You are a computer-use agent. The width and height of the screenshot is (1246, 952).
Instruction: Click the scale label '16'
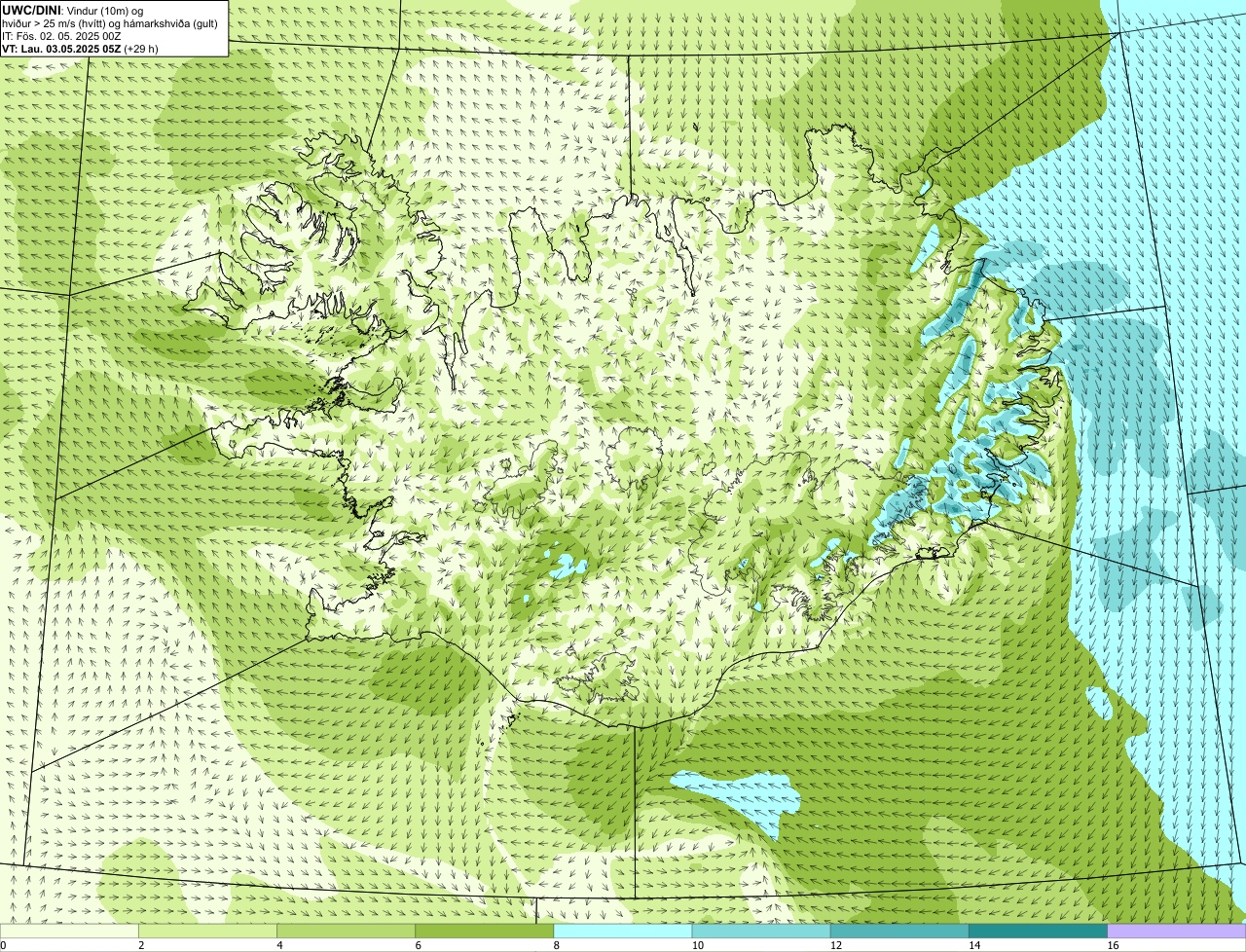click(1112, 945)
